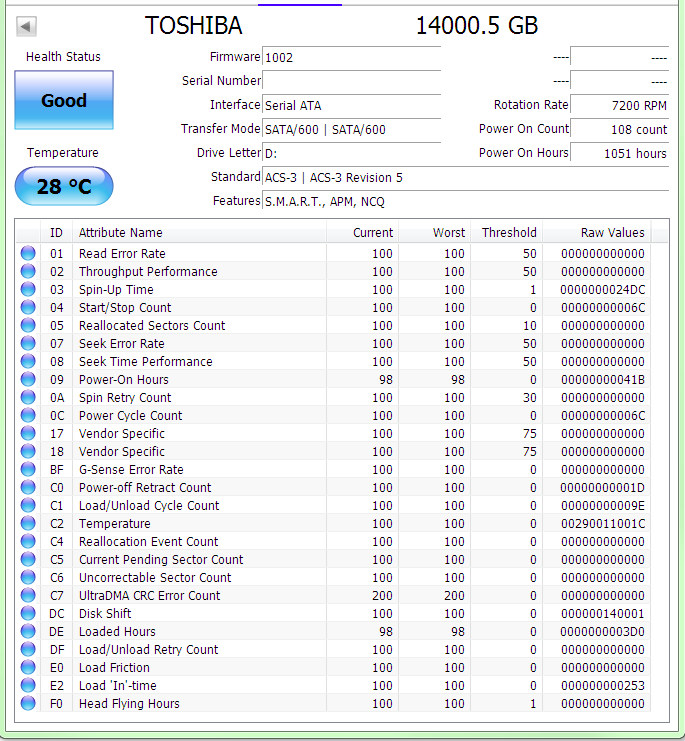Image resolution: width=685 pixels, height=741 pixels.
Task: Click raw value 000000000253 for Load 'In'-time
Action: point(602,686)
